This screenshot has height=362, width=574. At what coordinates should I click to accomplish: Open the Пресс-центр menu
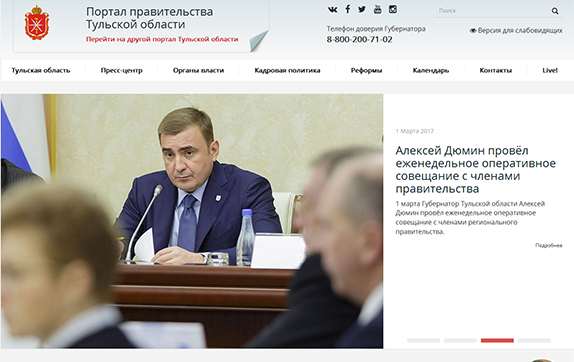click(x=122, y=70)
